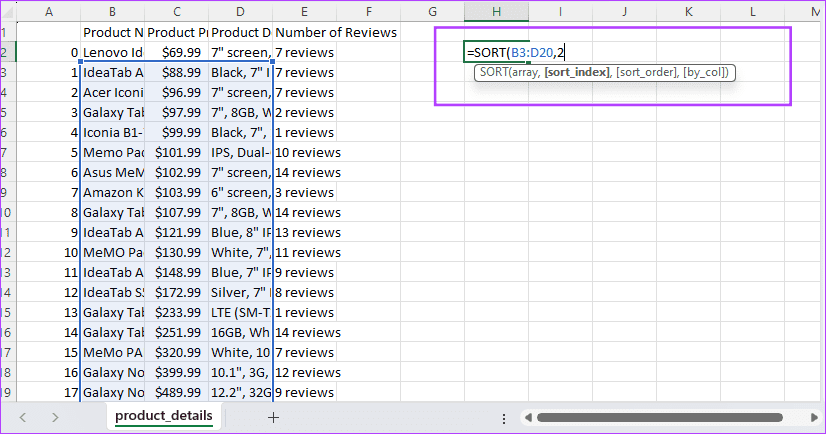The width and height of the screenshot is (826, 434).
Task: Click the horizontal scrollbar thumb
Action: coord(660,418)
